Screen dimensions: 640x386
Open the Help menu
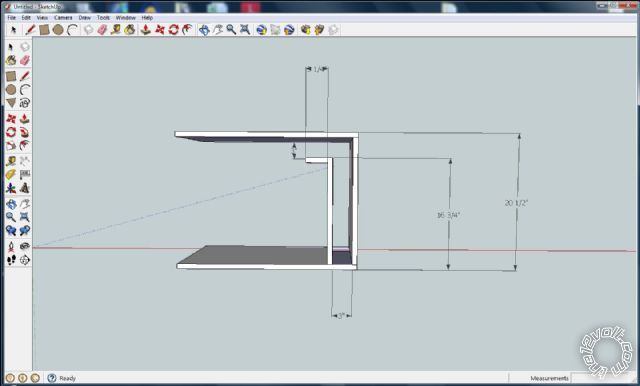[x=147, y=18]
